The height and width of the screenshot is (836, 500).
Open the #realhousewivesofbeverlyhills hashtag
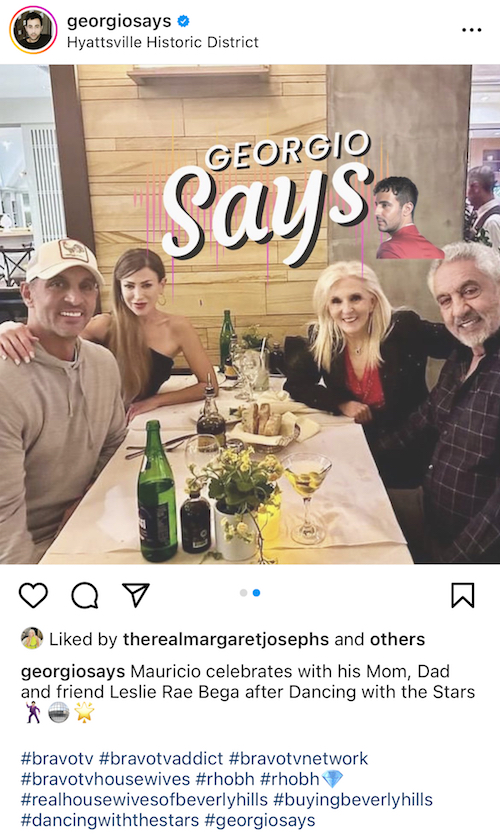click(144, 800)
